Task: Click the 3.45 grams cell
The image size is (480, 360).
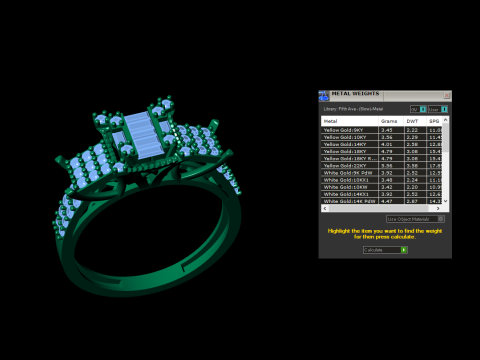Action: (391, 130)
